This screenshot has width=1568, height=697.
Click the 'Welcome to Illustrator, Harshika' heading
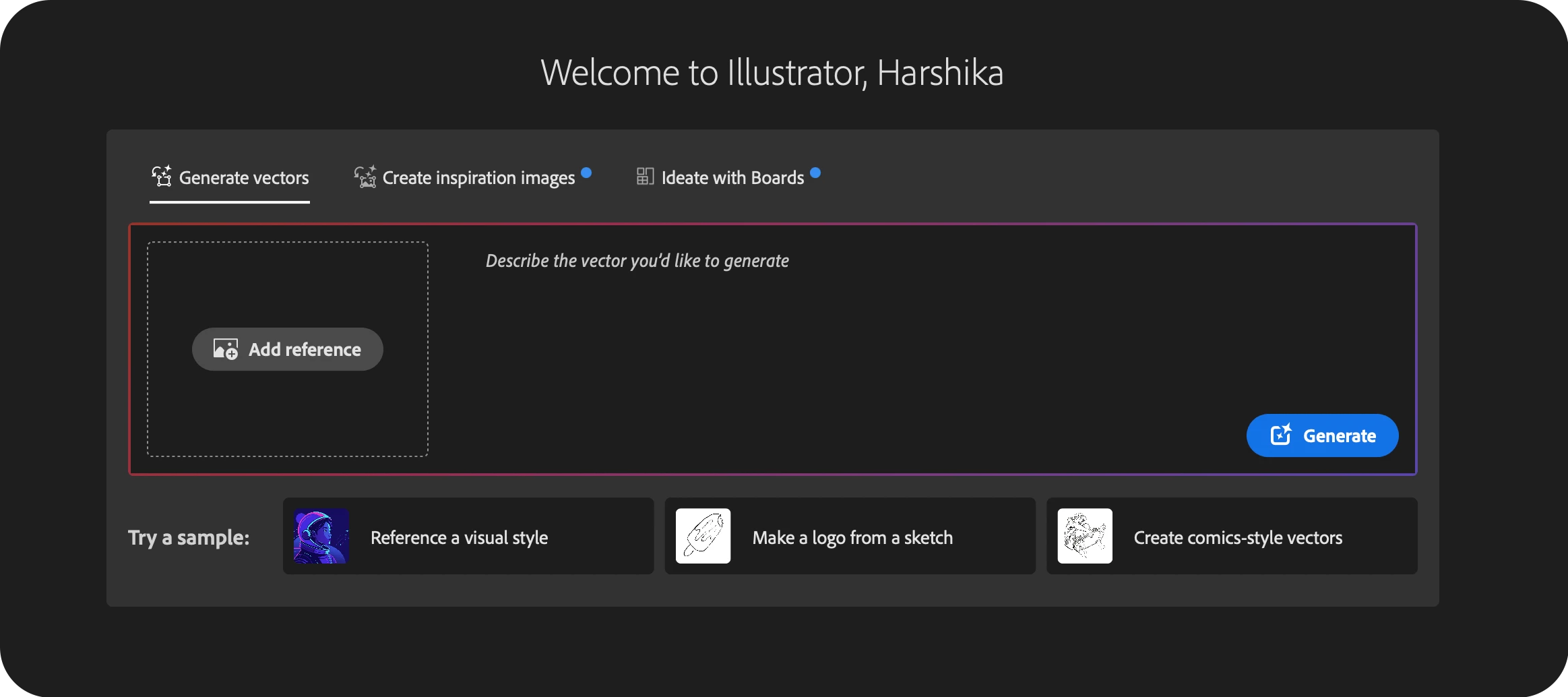(772, 73)
